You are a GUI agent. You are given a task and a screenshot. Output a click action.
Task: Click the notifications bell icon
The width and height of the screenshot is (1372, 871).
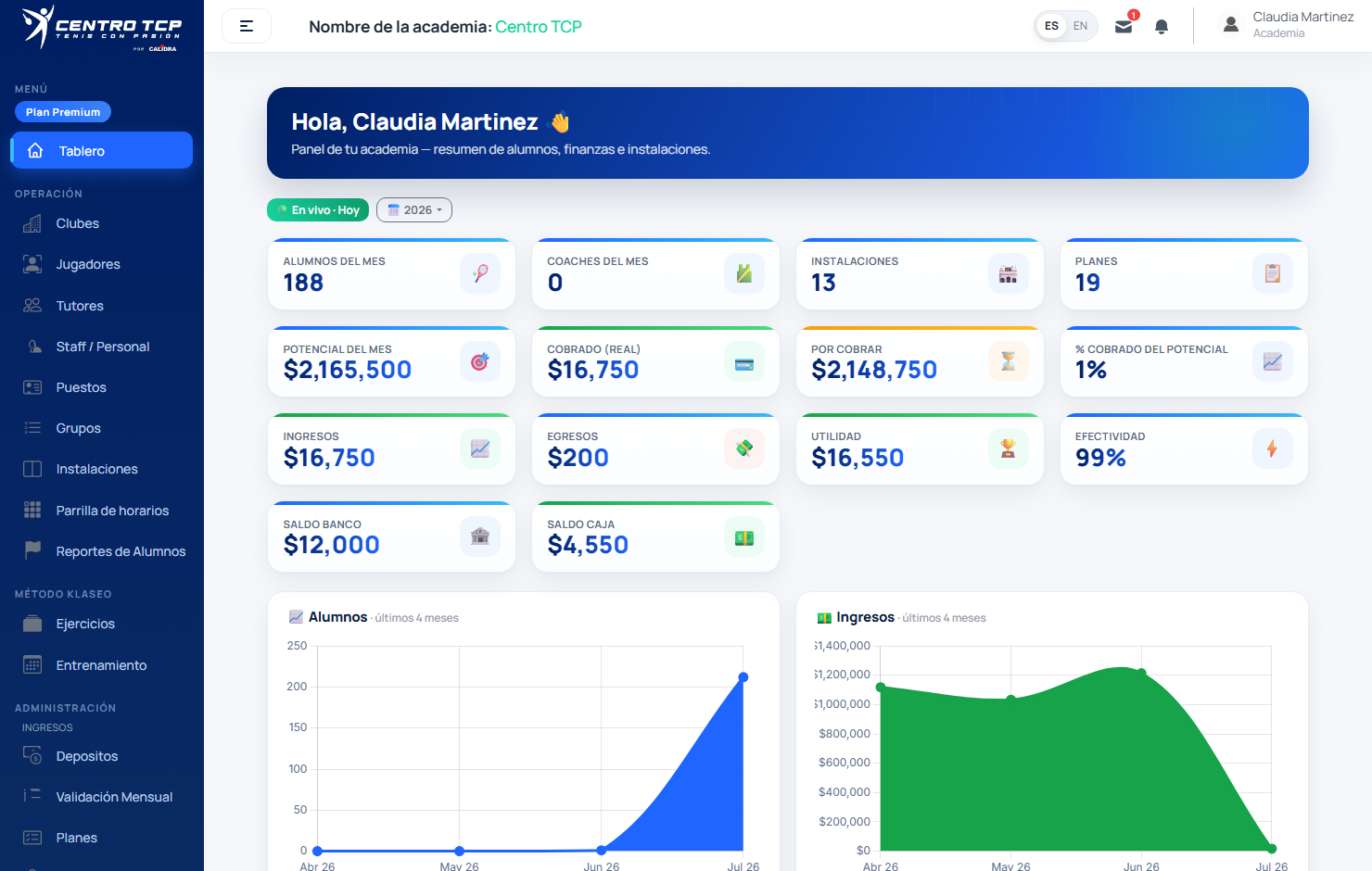[1162, 27]
